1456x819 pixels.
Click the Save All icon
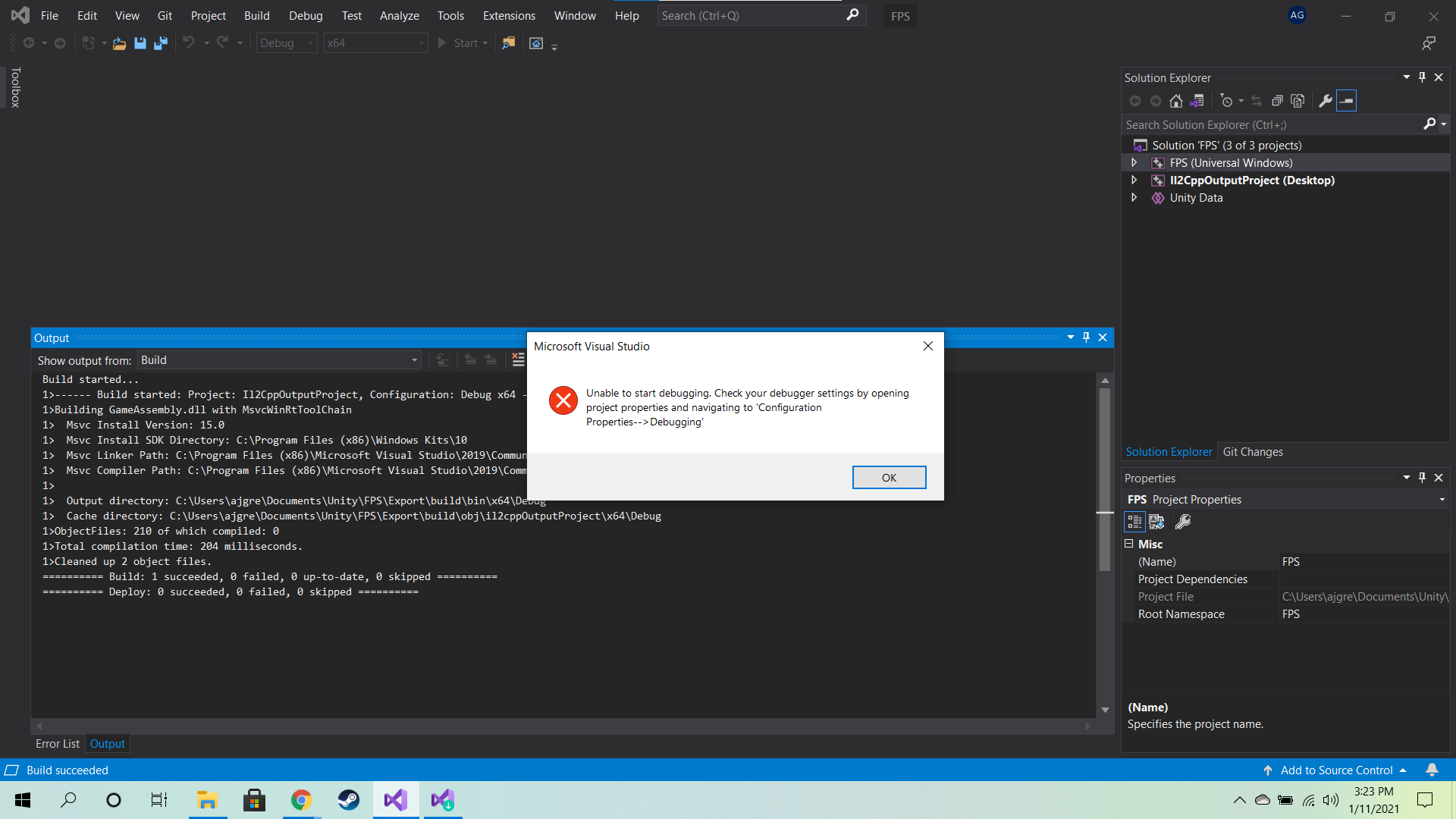click(161, 43)
